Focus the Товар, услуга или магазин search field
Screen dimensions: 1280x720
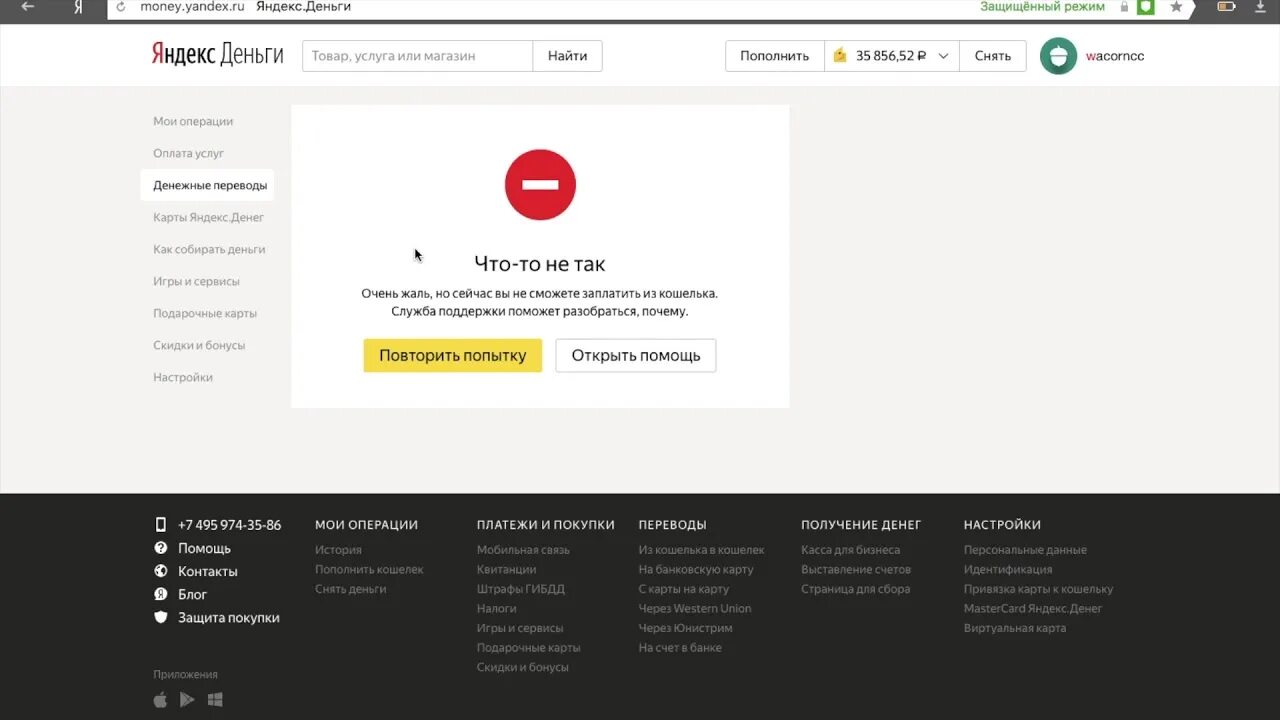[x=417, y=56]
